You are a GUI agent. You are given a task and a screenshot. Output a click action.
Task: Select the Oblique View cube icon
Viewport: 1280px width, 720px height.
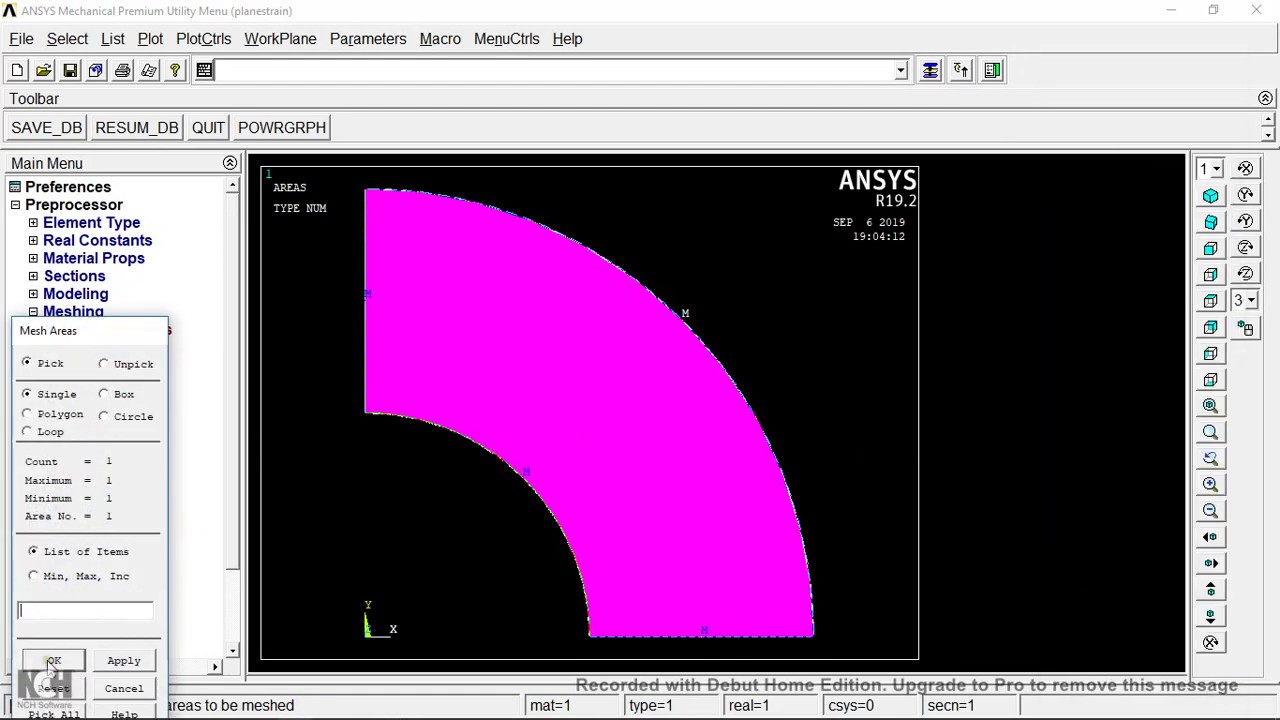click(1211, 221)
